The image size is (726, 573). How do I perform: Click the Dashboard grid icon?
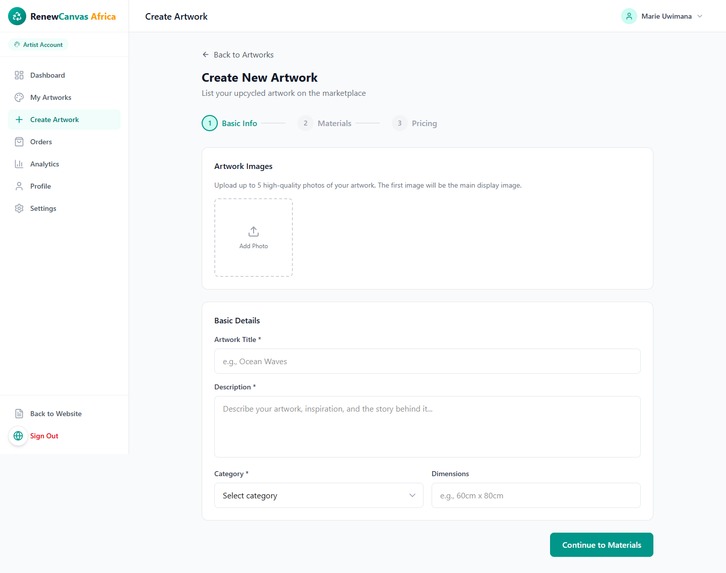click(x=19, y=75)
